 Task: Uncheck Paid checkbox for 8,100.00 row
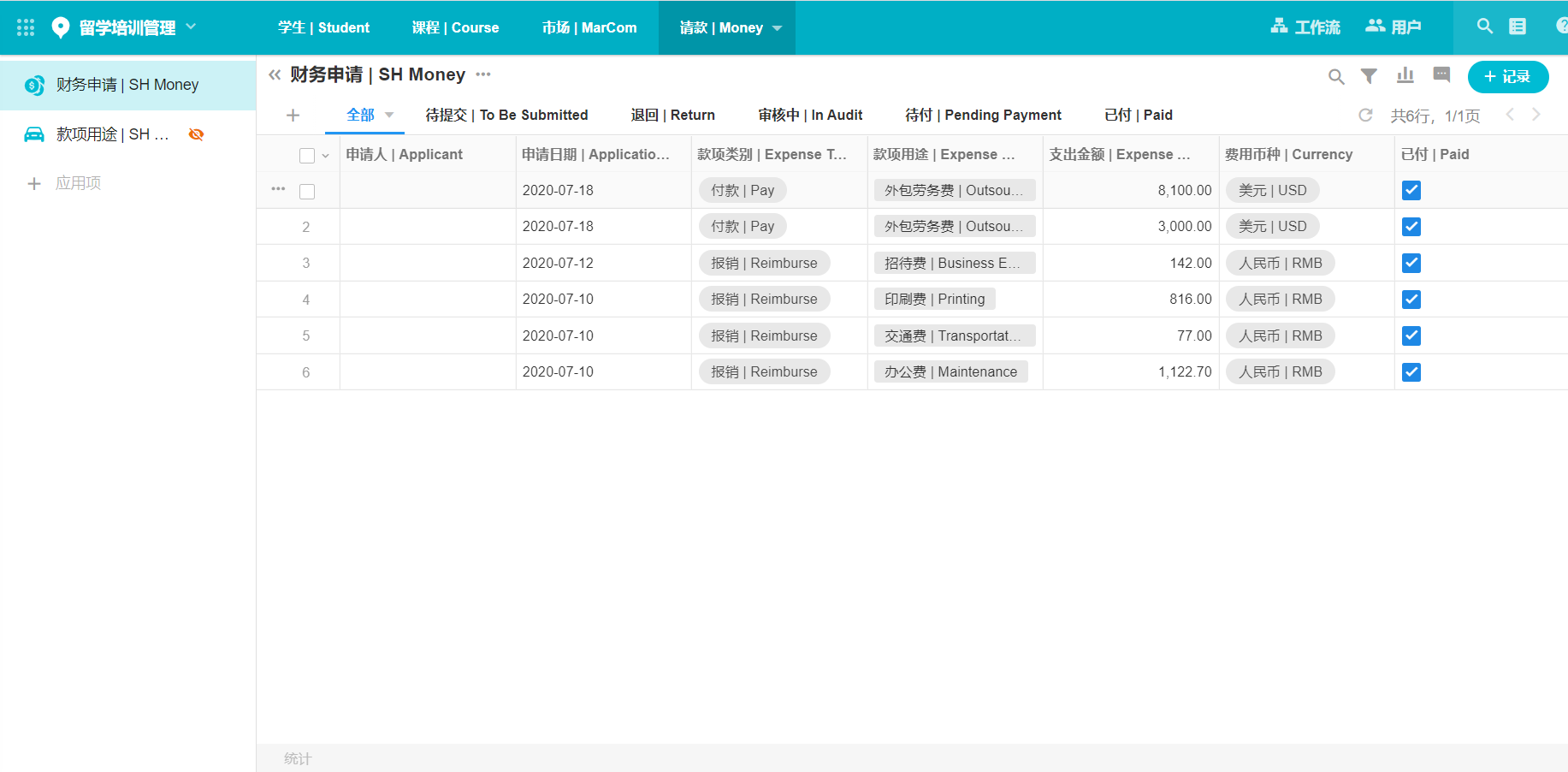click(1411, 191)
